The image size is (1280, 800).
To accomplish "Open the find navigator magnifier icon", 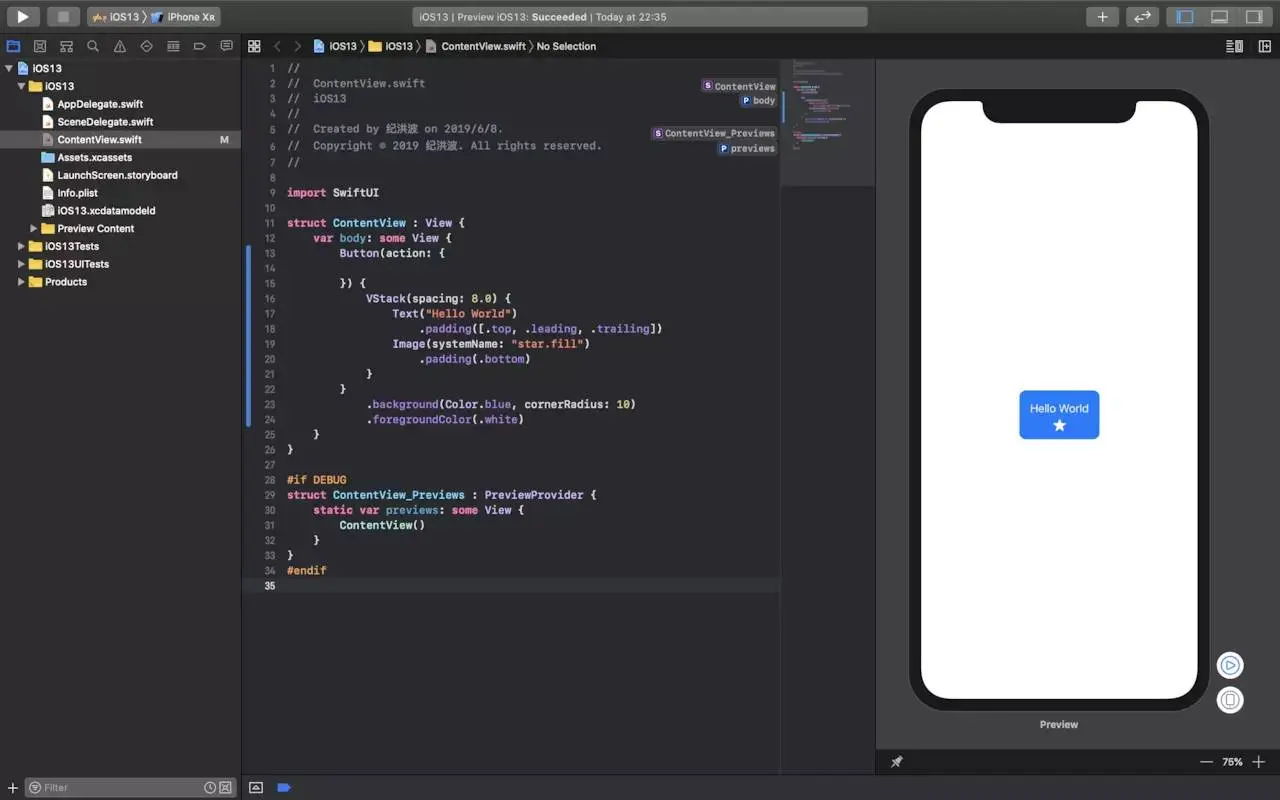I will [93, 46].
